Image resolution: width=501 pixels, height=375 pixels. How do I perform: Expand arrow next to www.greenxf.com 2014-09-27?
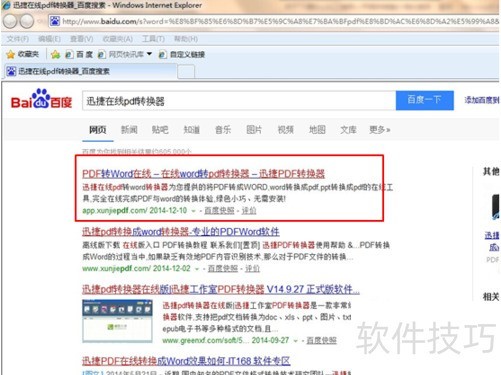coord(295,341)
